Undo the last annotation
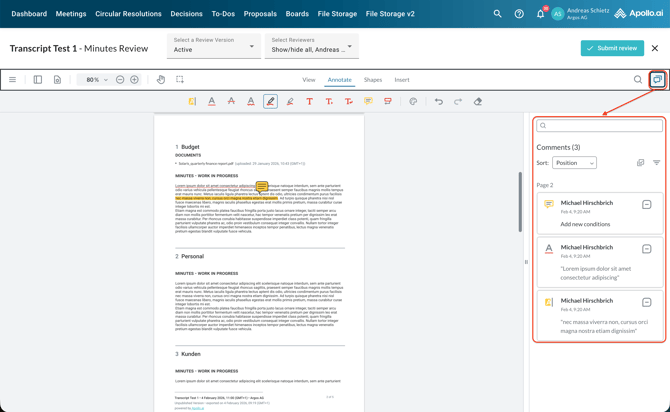 [x=438, y=101]
